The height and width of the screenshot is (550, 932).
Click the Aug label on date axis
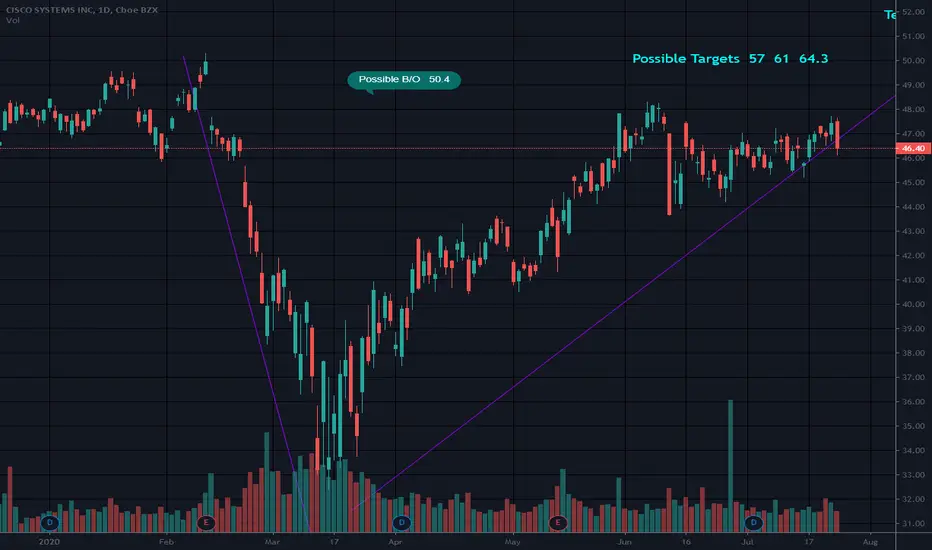(x=870, y=542)
